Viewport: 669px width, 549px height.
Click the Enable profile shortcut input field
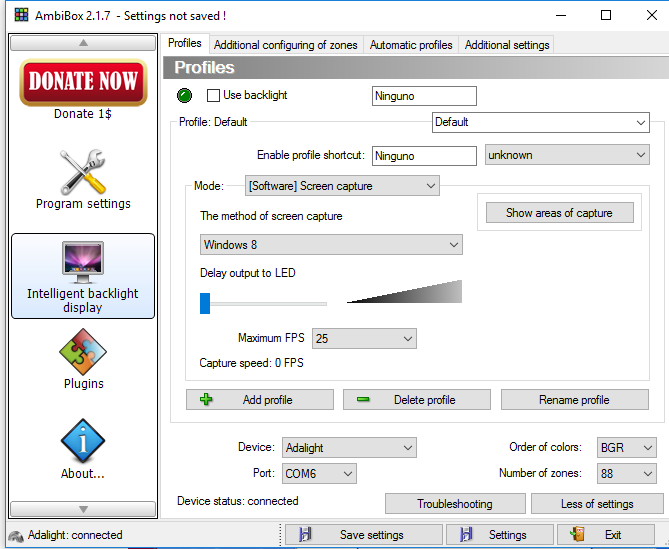pyautogui.click(x=424, y=156)
